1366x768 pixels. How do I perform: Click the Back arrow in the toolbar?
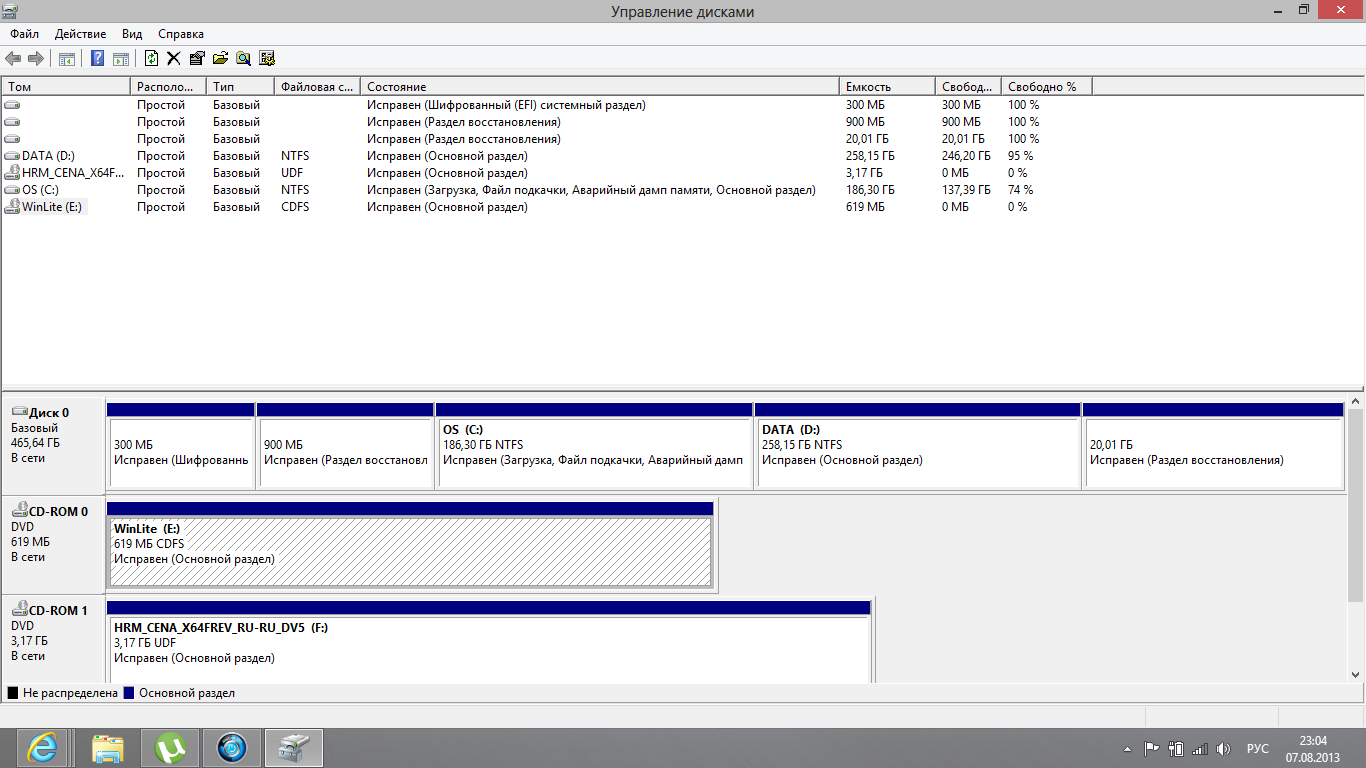pos(14,59)
